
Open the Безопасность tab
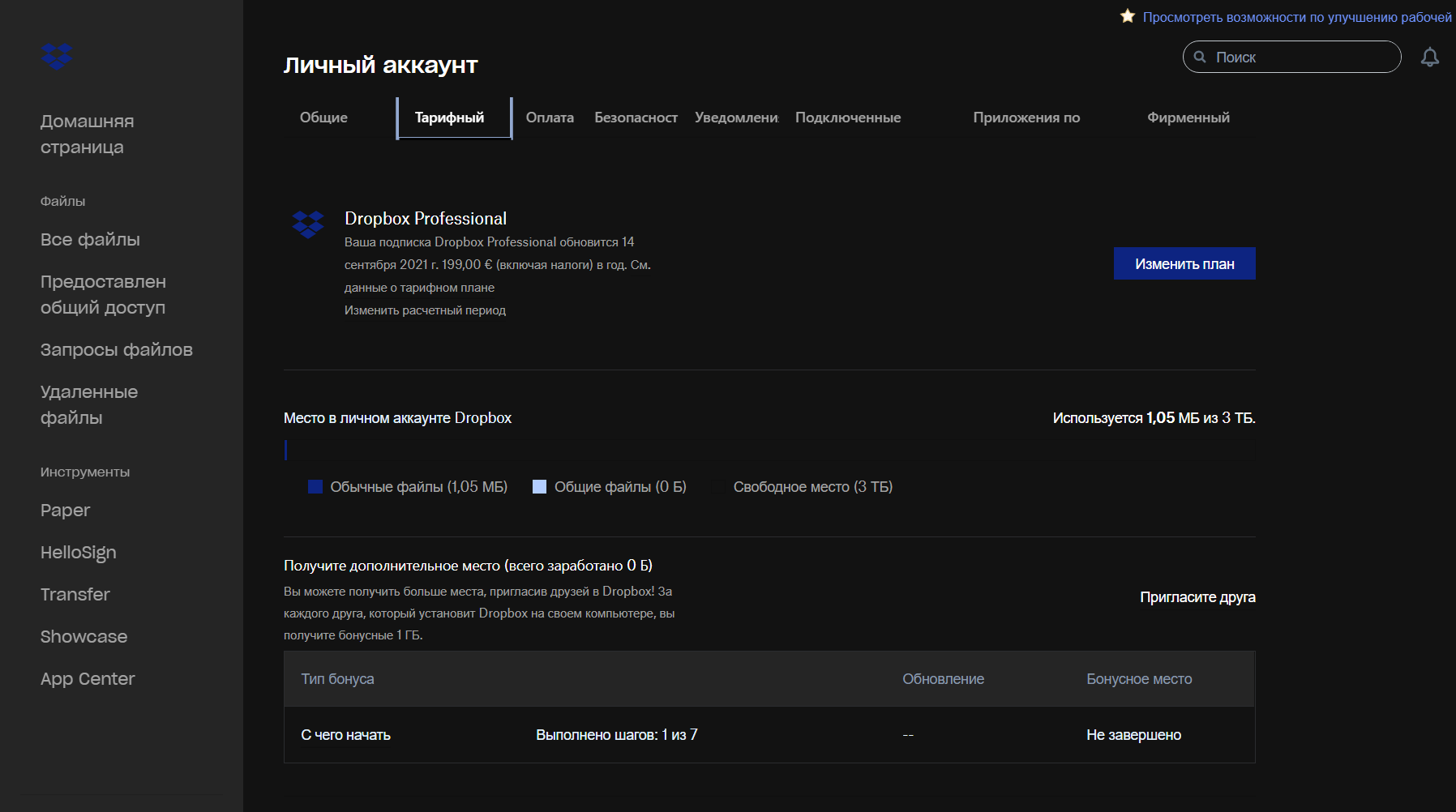coord(636,118)
